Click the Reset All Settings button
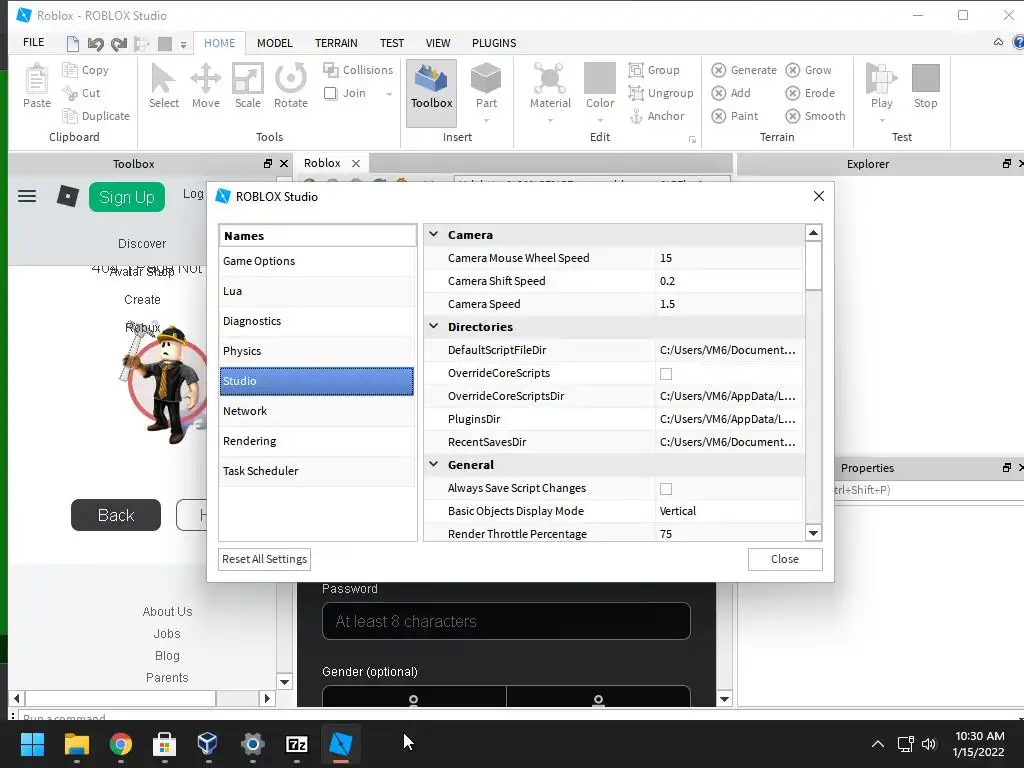The height and width of the screenshot is (768, 1024). [x=264, y=559]
